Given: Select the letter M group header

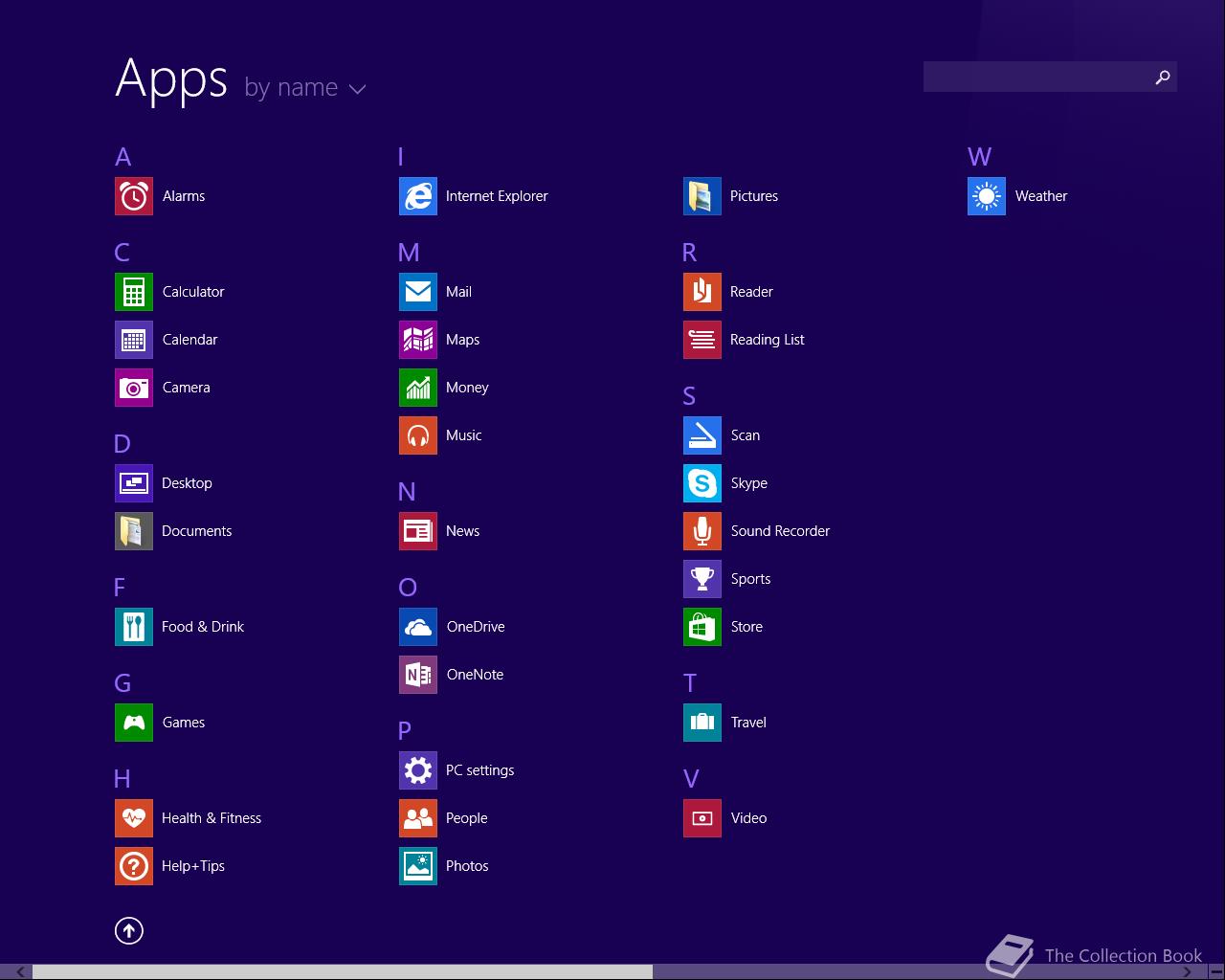Looking at the screenshot, I should 409,253.
